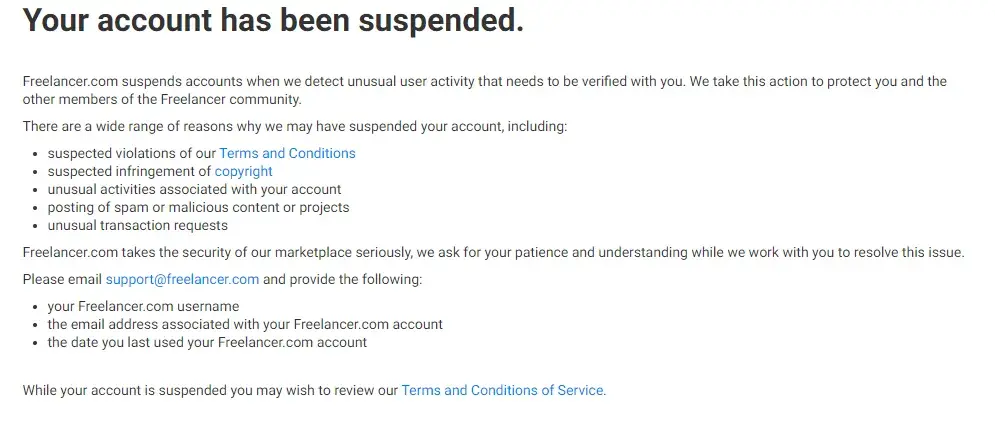The height and width of the screenshot is (426, 995).
Task: Open the Terms and Conditions link
Action: click(x=287, y=153)
